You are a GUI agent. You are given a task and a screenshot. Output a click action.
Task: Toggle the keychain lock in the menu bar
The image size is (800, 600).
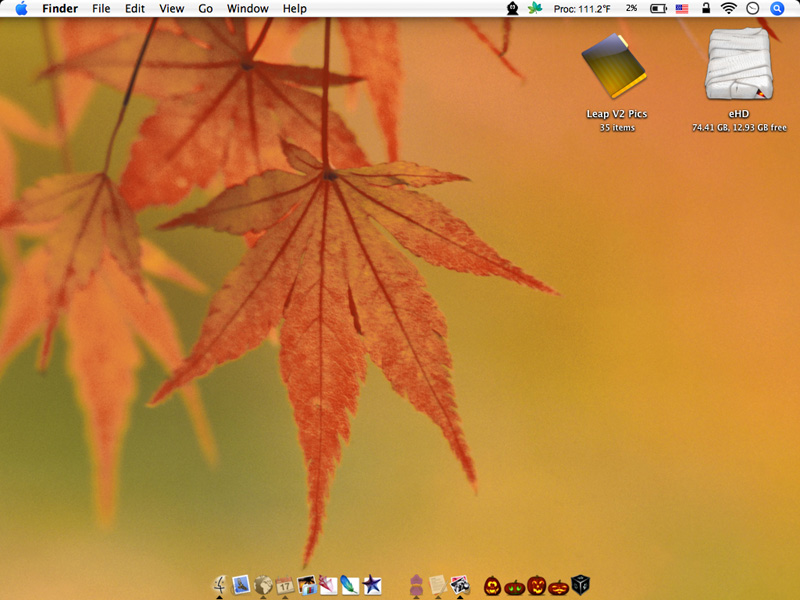(x=704, y=9)
